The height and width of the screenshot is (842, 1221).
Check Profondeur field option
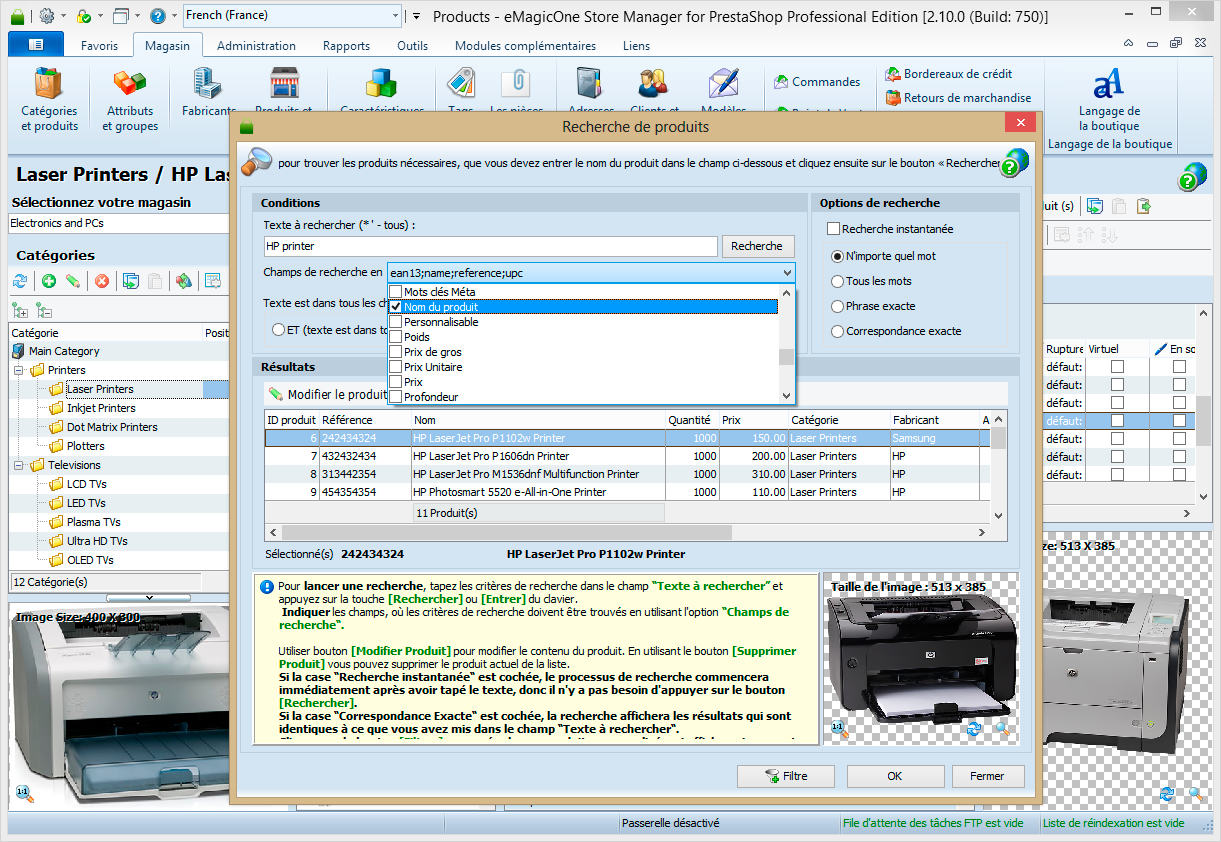[396, 397]
